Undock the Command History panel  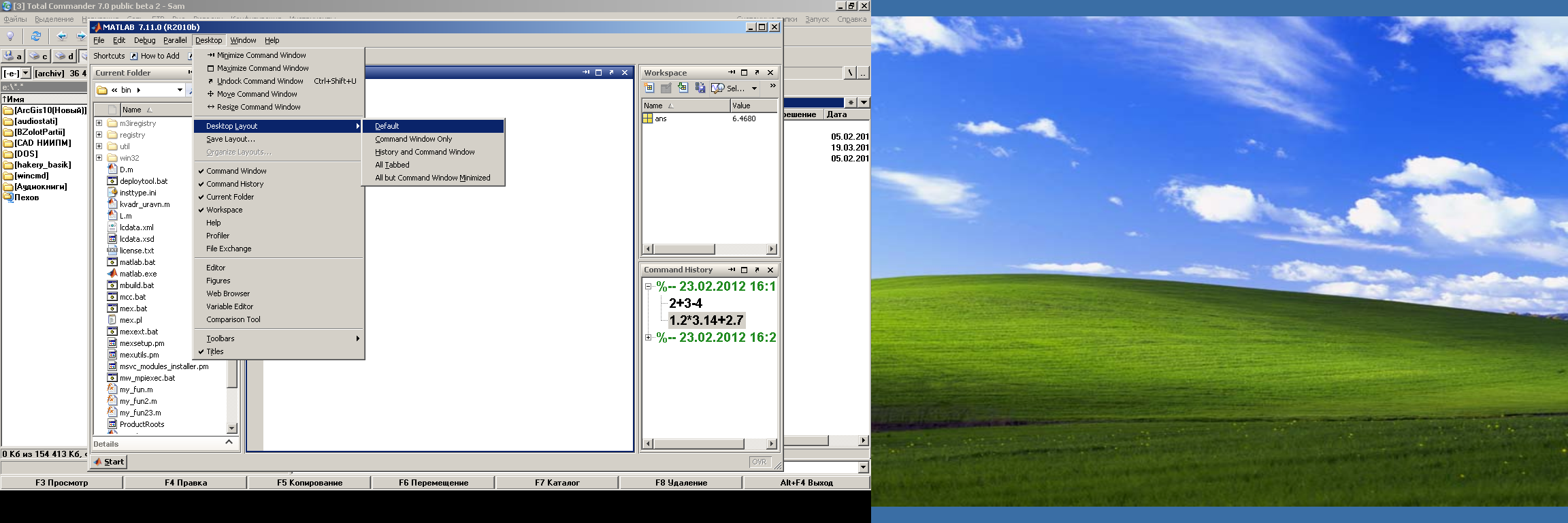(757, 270)
